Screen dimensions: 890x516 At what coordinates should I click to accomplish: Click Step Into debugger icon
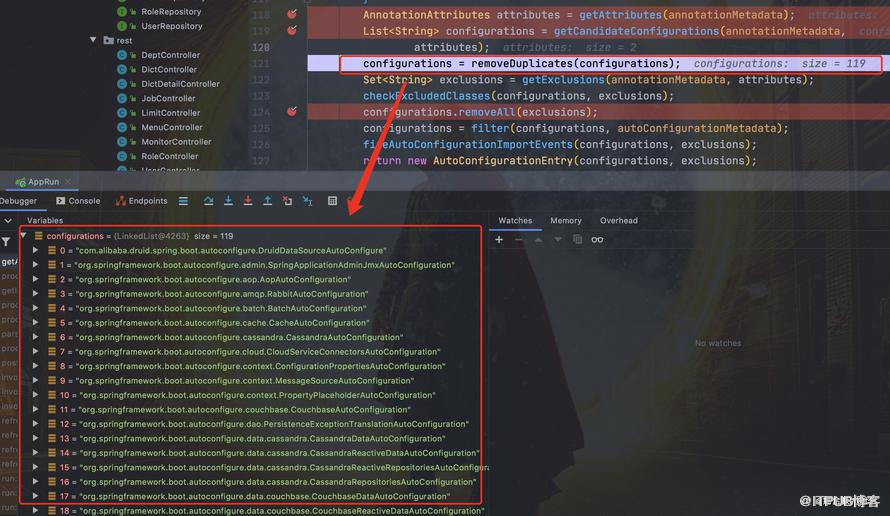tap(228, 201)
